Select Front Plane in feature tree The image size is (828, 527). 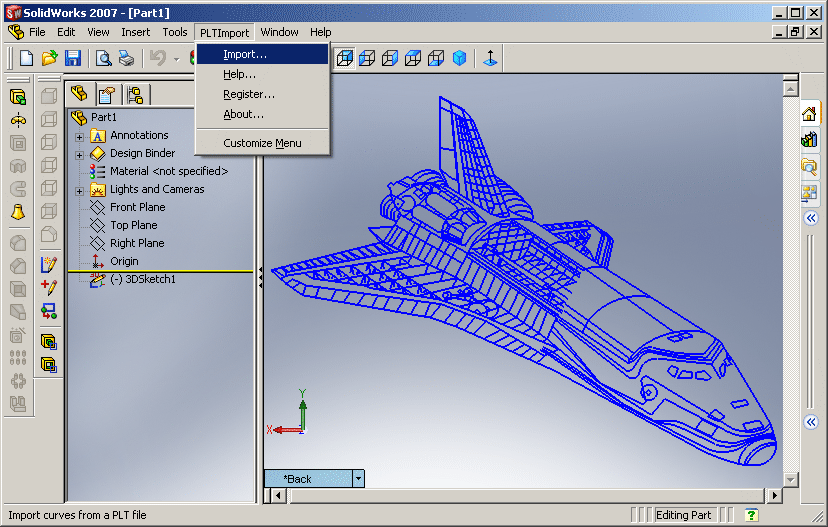coord(137,207)
